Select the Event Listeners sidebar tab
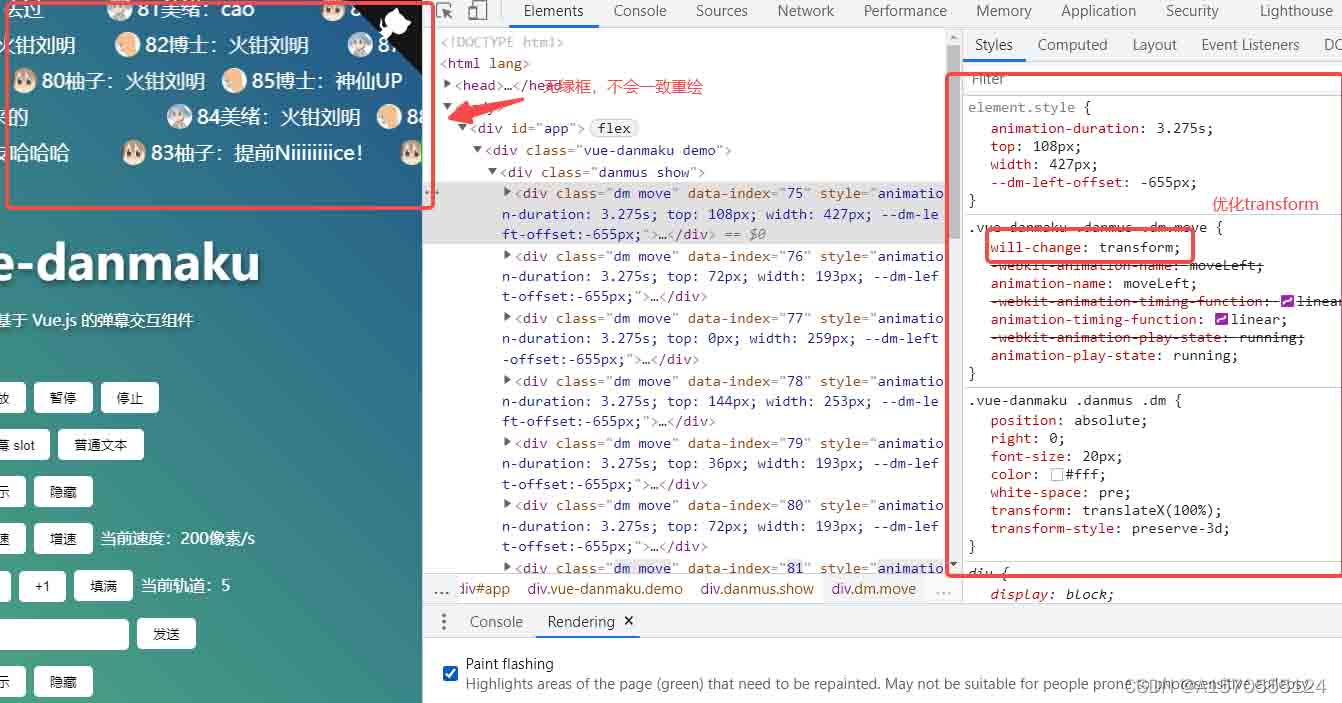Image resolution: width=1342 pixels, height=703 pixels. [1250, 45]
